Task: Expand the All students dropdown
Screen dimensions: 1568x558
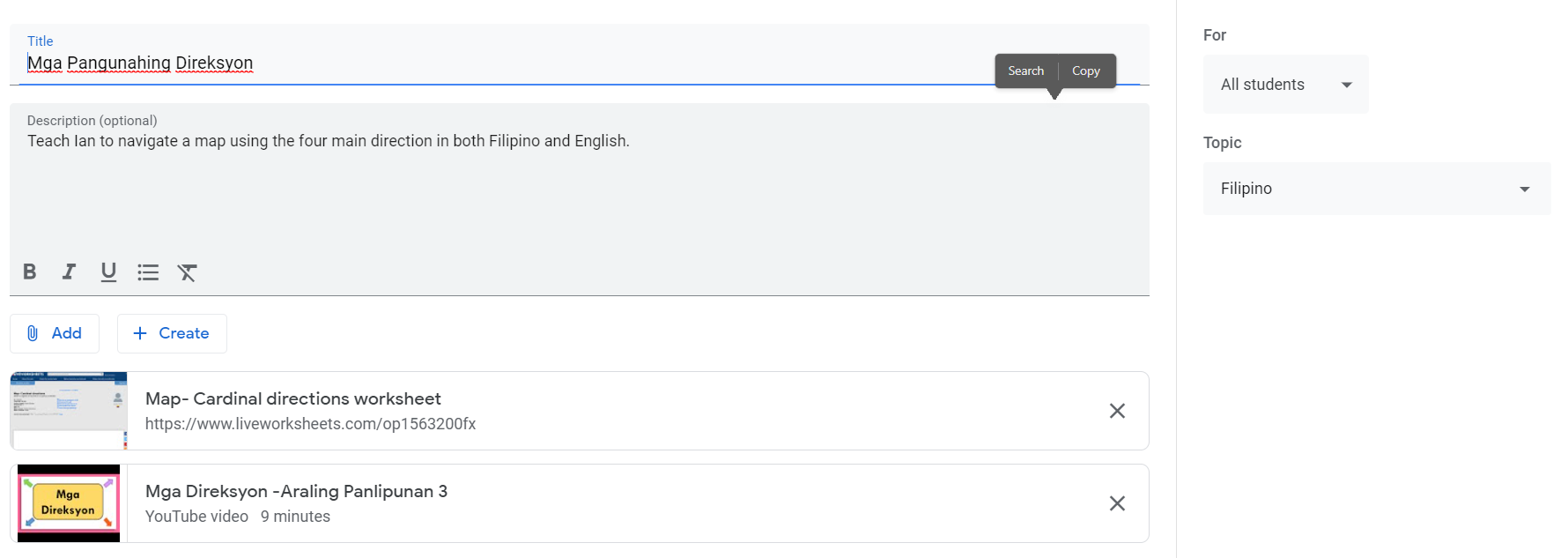Action: pos(1285,85)
